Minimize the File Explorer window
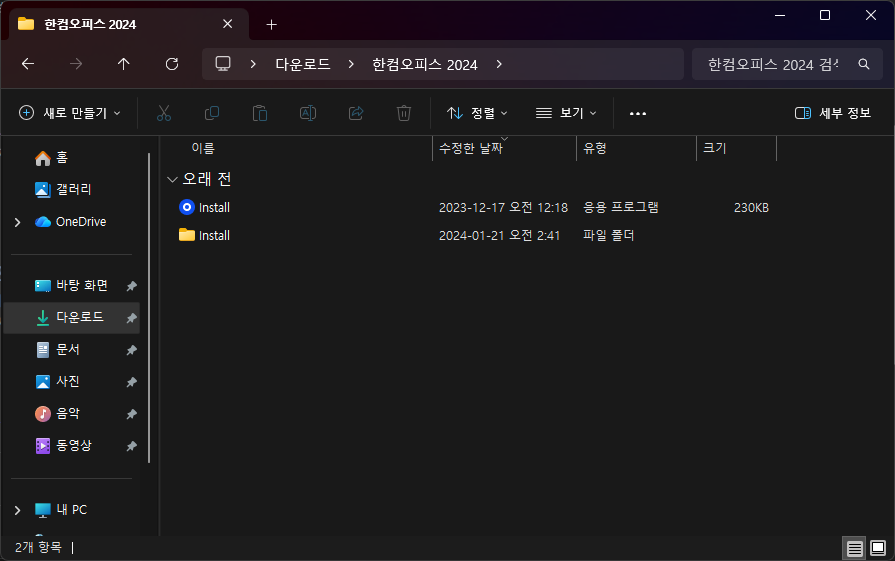Screen dimensions: 895x561 780,15
